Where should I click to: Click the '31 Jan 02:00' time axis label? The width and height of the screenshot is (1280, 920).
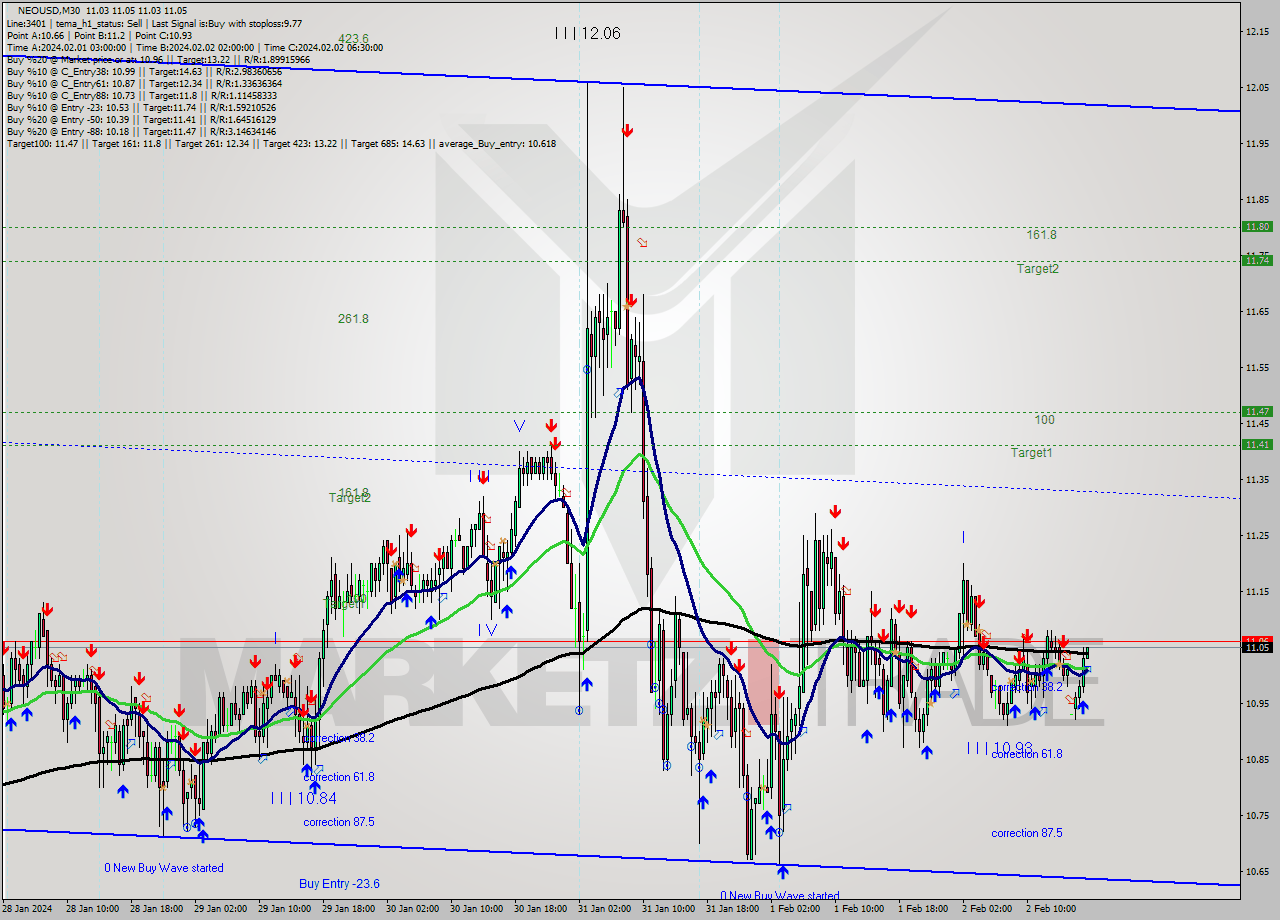coord(607,909)
